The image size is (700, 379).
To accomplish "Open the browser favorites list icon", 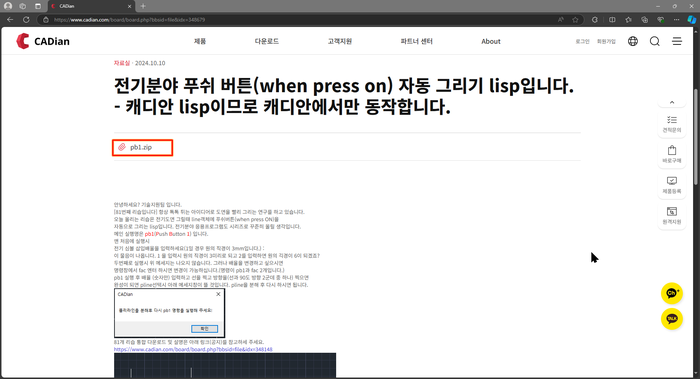I will point(628,20).
